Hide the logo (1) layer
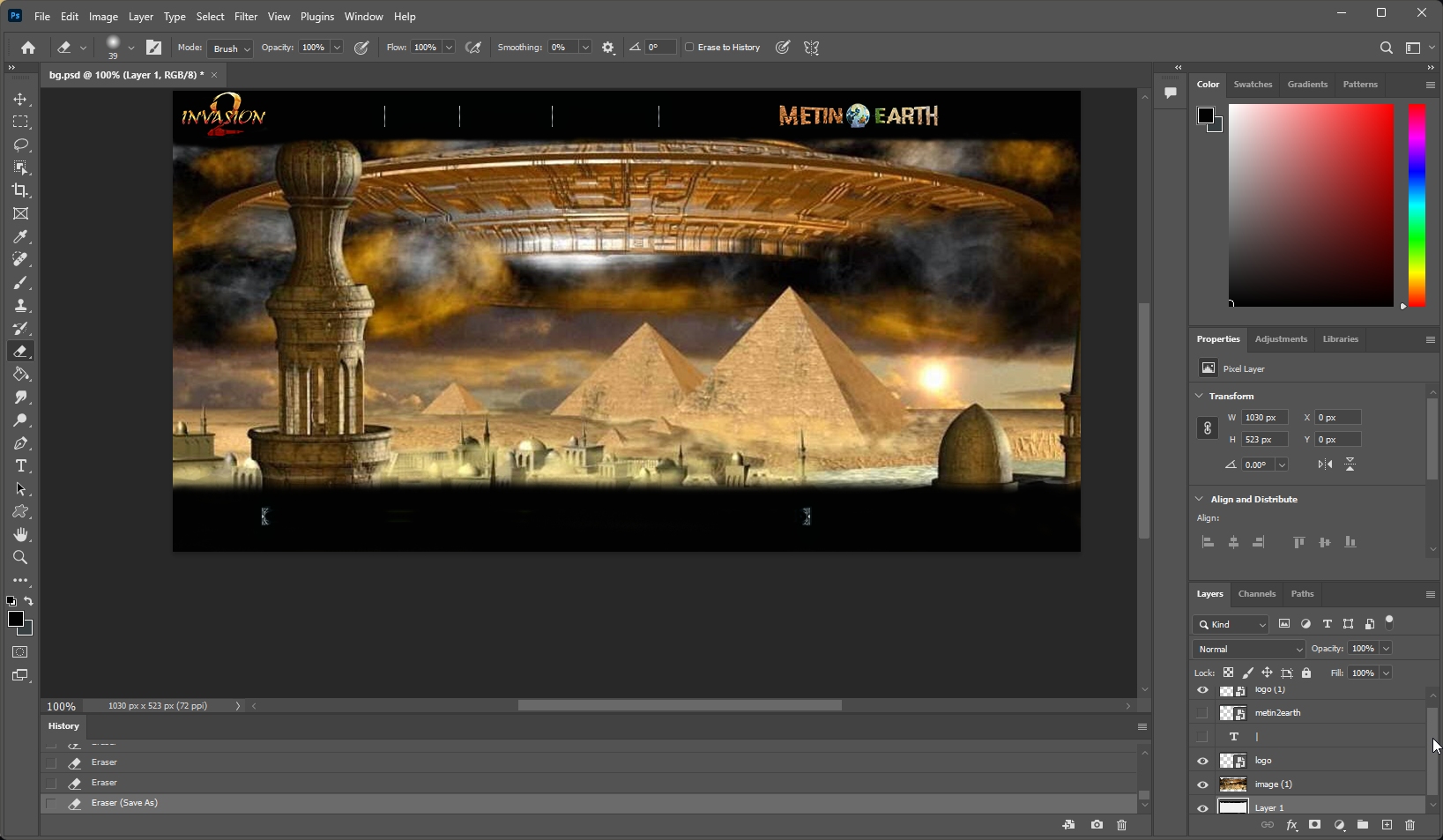 1202,690
